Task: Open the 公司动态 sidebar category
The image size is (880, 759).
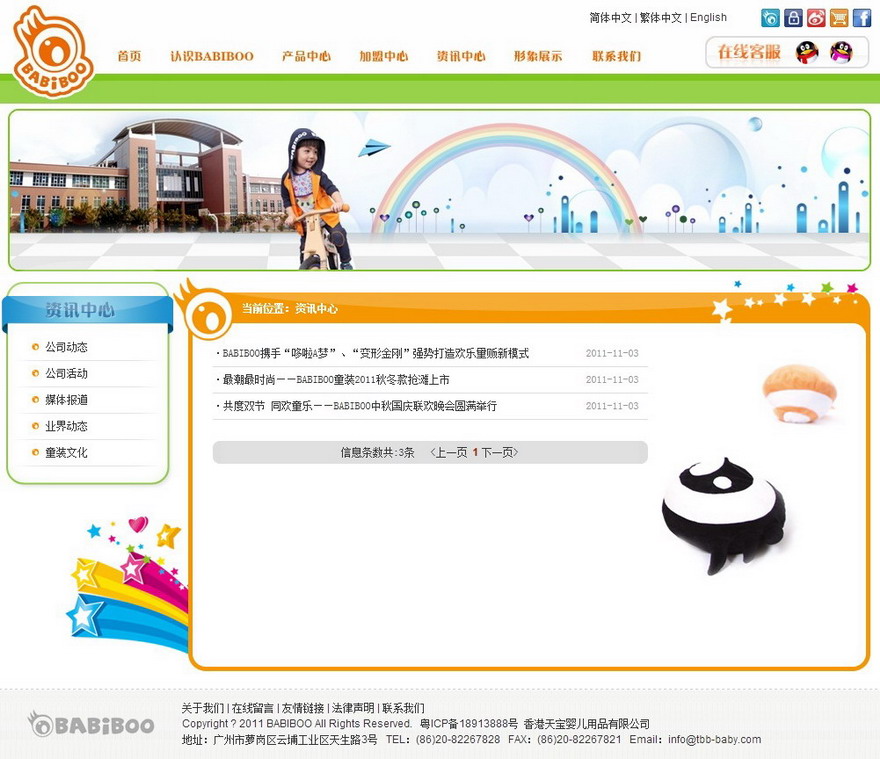Action: 66,347
